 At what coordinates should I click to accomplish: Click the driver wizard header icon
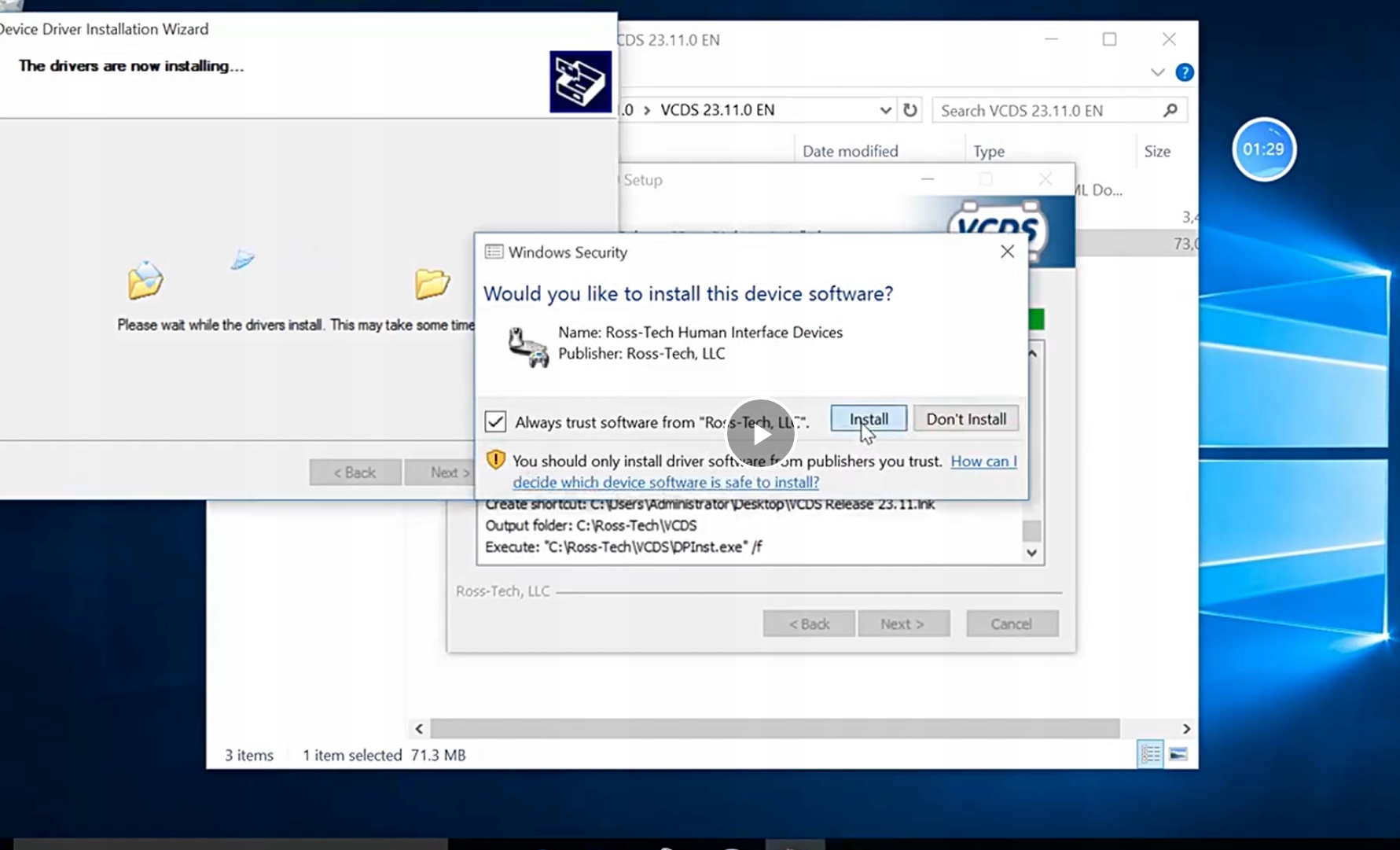[x=580, y=82]
